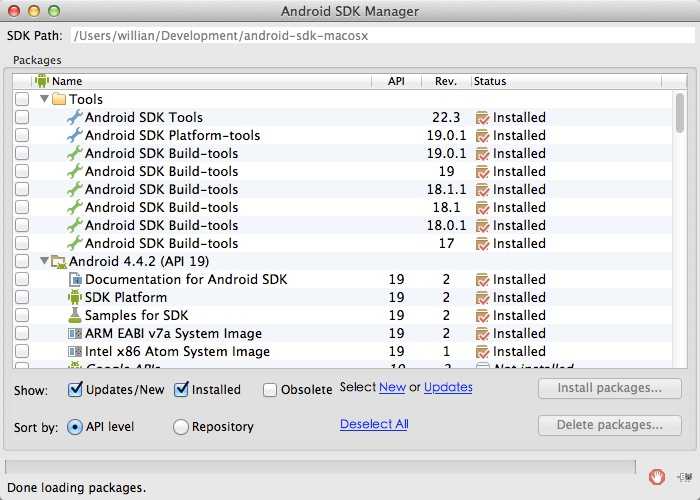Click Installed status icon for Build-tools 18.1
700x500 pixels.
click(483, 208)
